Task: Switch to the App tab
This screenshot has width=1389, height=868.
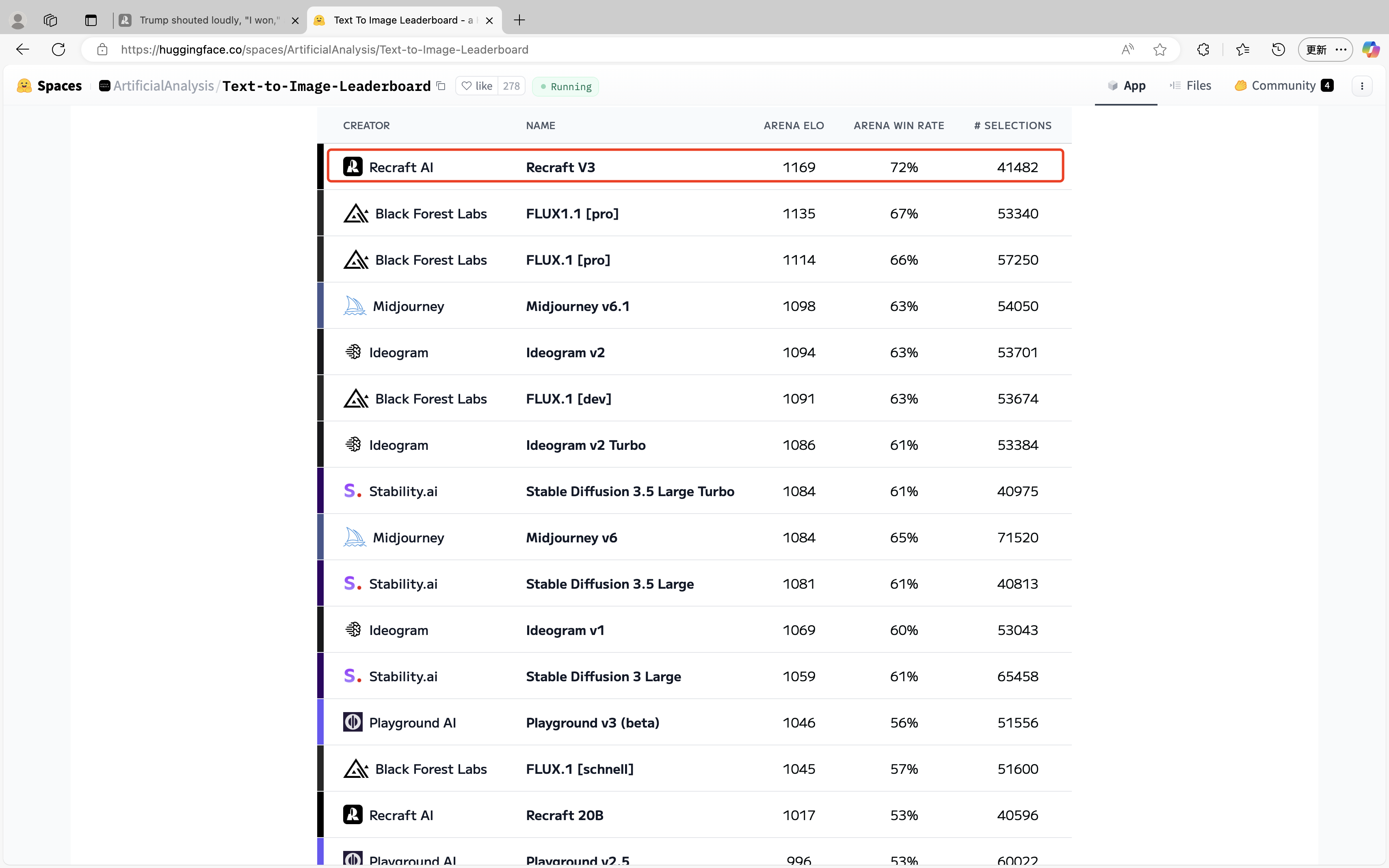Action: tap(1126, 86)
